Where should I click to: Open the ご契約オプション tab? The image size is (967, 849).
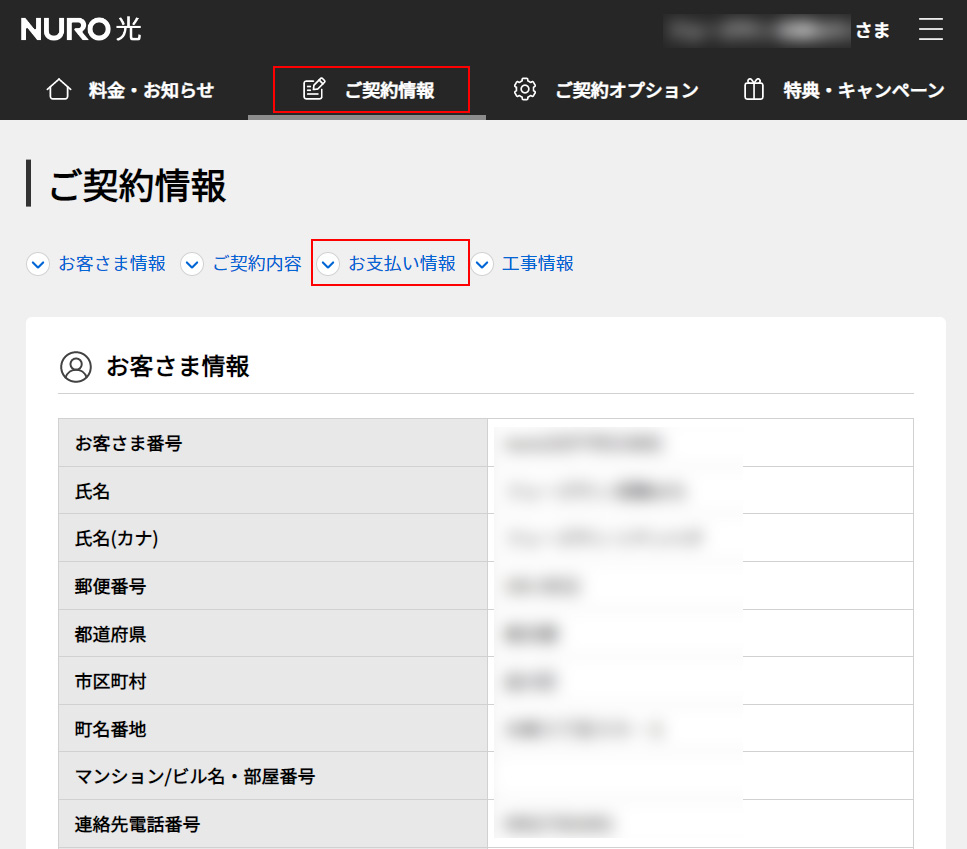[626, 91]
